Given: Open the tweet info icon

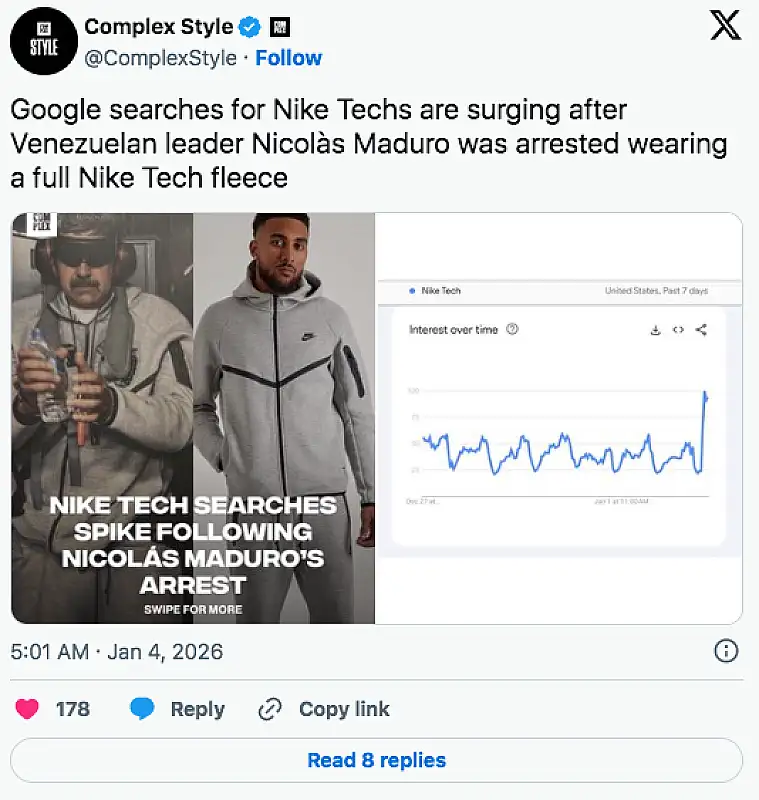Looking at the screenshot, I should 726,652.
